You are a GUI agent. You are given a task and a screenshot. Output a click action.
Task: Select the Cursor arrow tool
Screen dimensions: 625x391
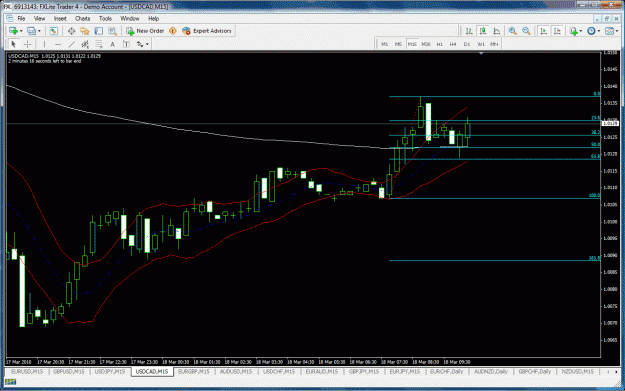13,44
